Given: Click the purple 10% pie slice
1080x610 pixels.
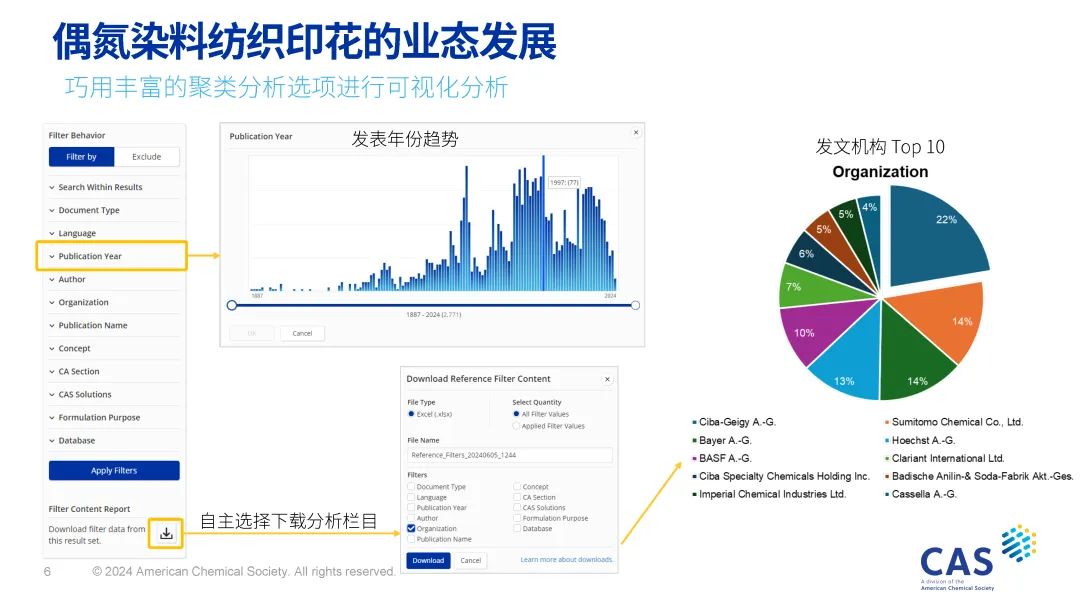Looking at the screenshot, I should [x=820, y=330].
